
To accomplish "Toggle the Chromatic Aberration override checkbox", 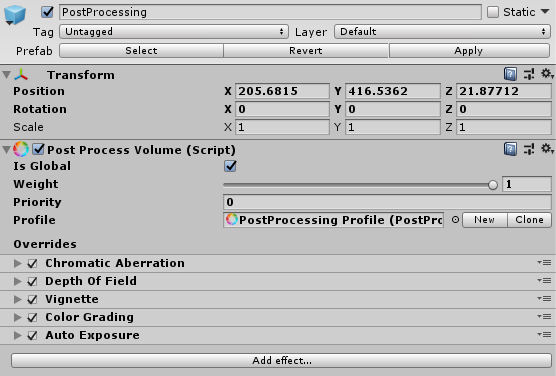I will pyautogui.click(x=32, y=263).
